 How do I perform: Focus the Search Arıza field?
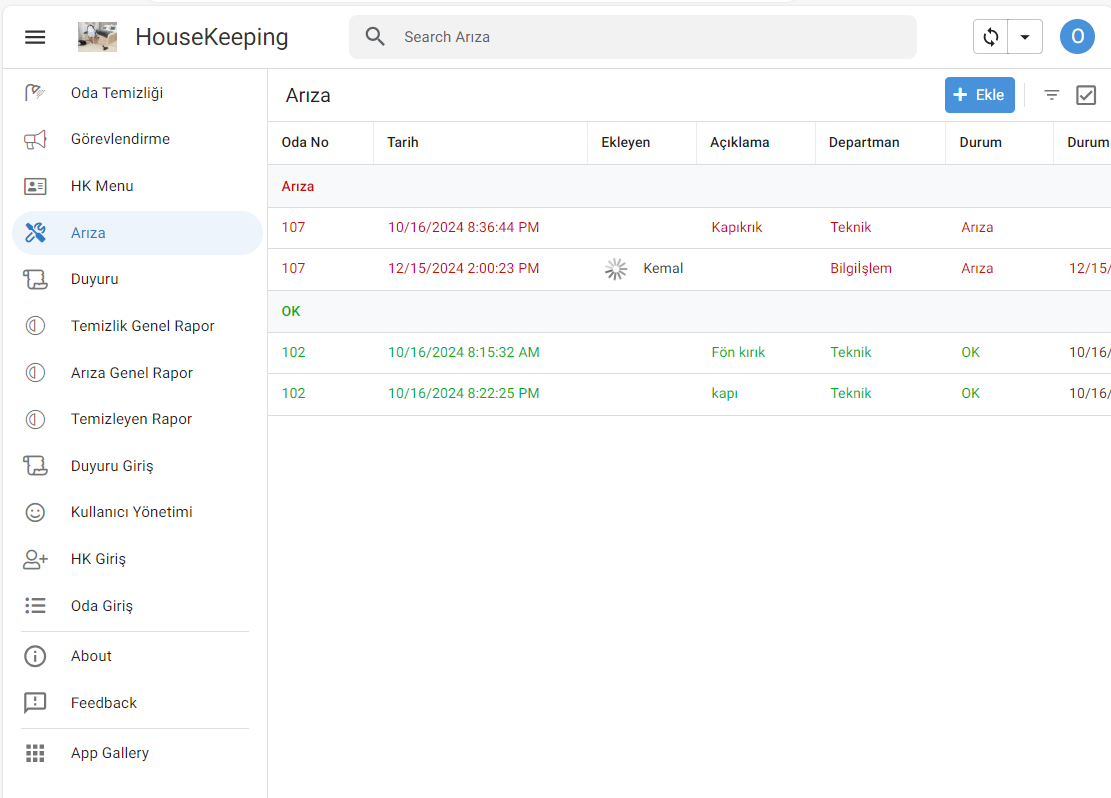coord(633,37)
